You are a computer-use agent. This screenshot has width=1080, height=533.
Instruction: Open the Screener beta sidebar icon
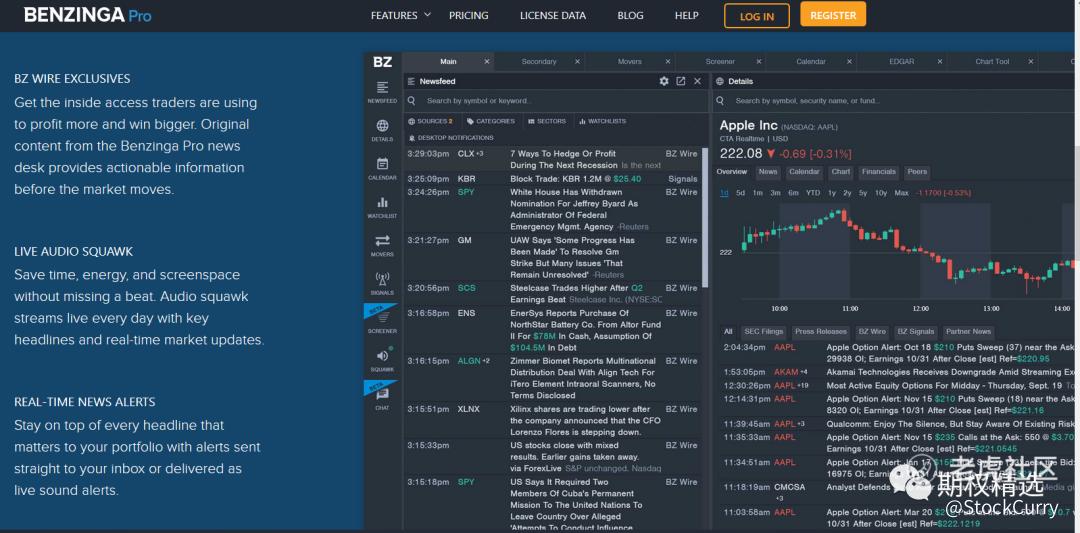[x=382, y=322]
